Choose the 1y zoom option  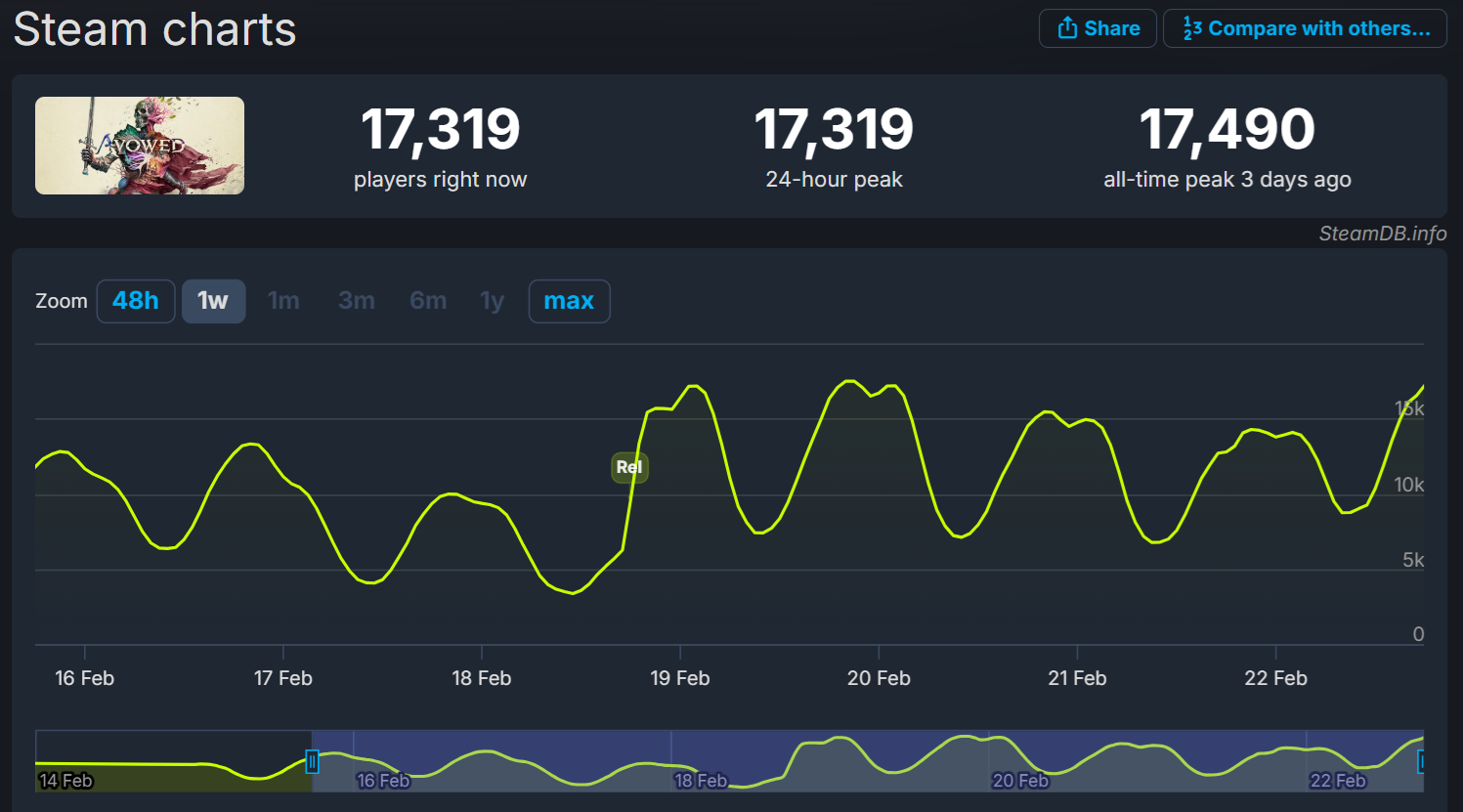(492, 301)
